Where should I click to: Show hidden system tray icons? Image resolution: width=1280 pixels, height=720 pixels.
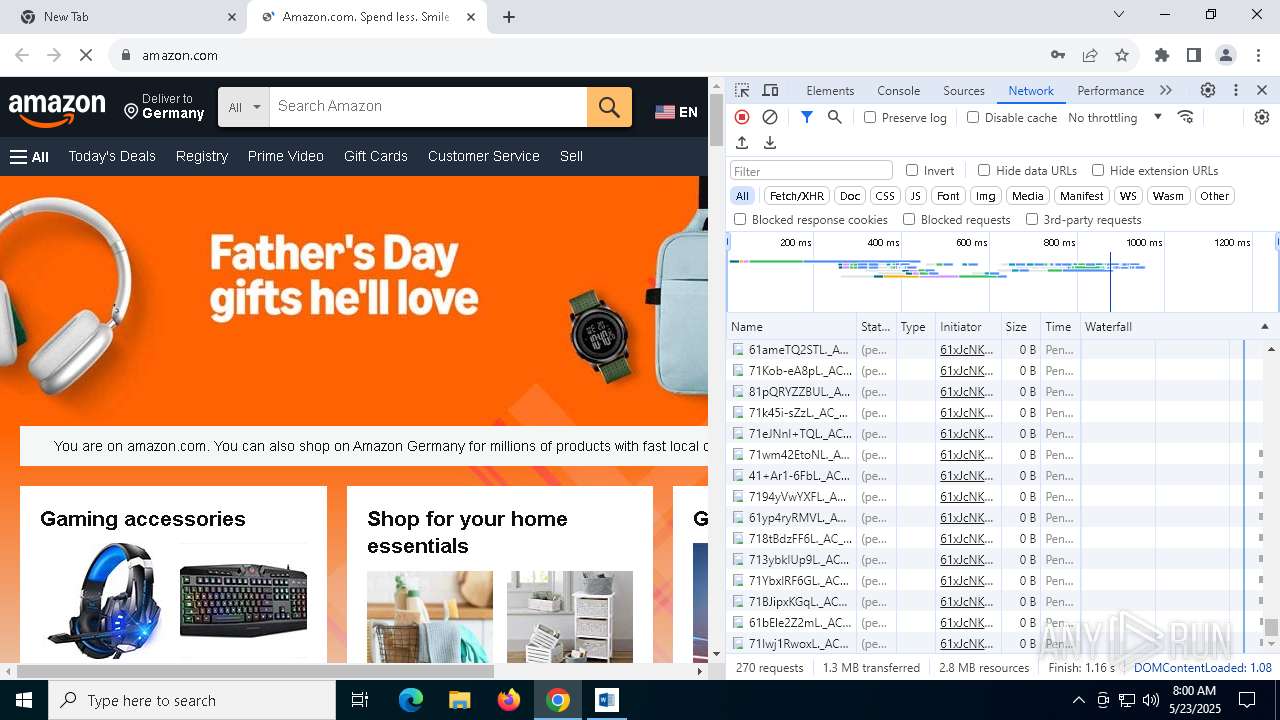pos(1078,700)
